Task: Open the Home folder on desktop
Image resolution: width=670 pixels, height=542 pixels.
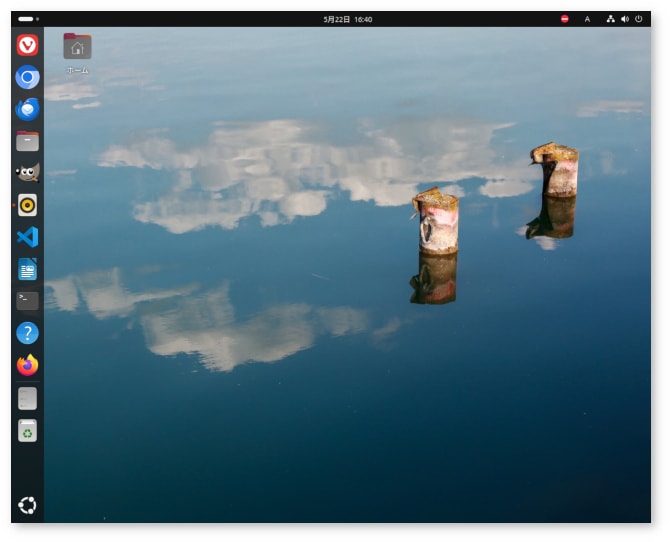Action: 77,53
